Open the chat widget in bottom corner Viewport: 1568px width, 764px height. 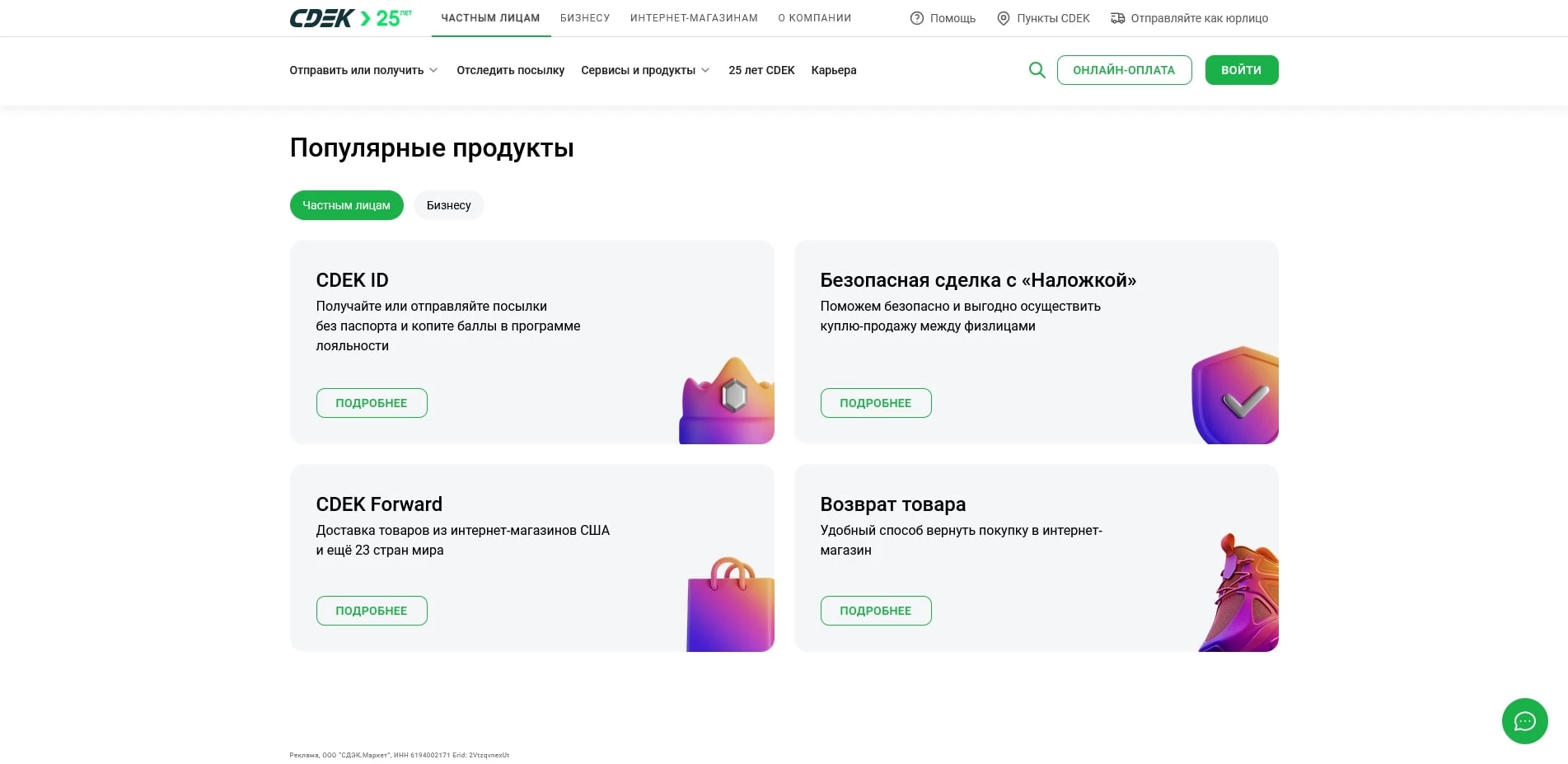click(1525, 721)
